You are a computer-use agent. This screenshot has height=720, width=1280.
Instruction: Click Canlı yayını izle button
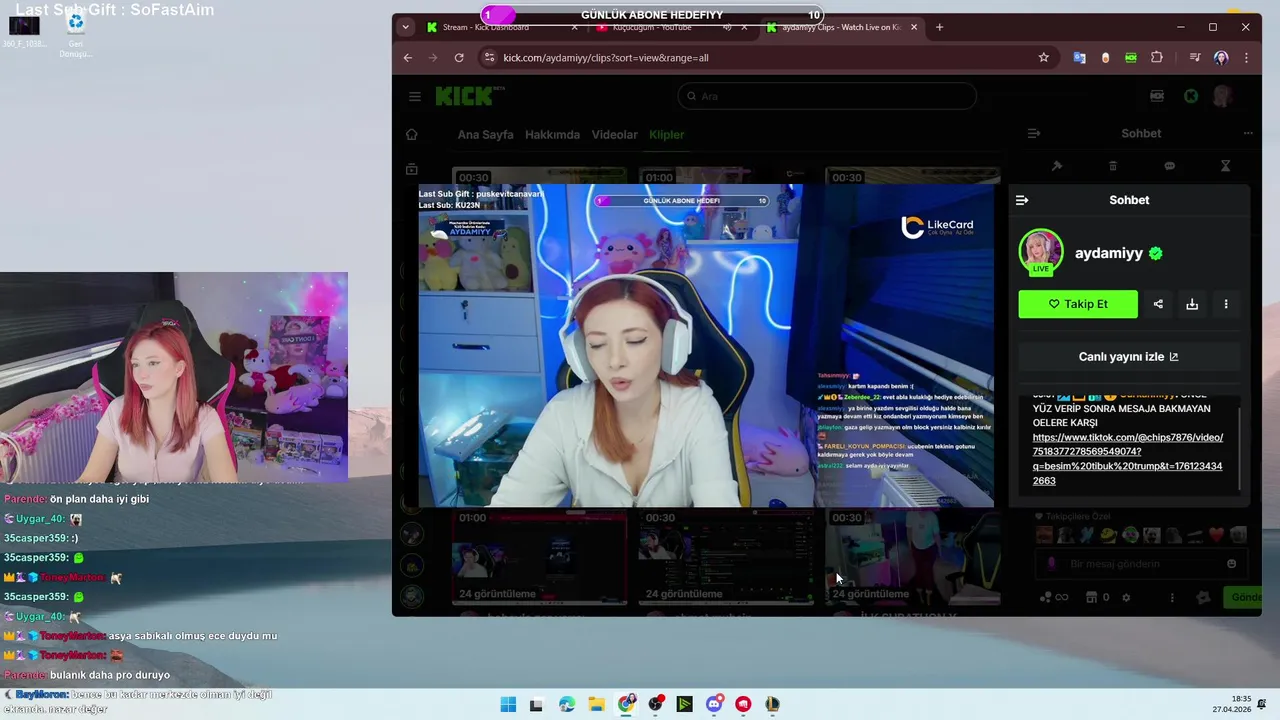point(1129,357)
